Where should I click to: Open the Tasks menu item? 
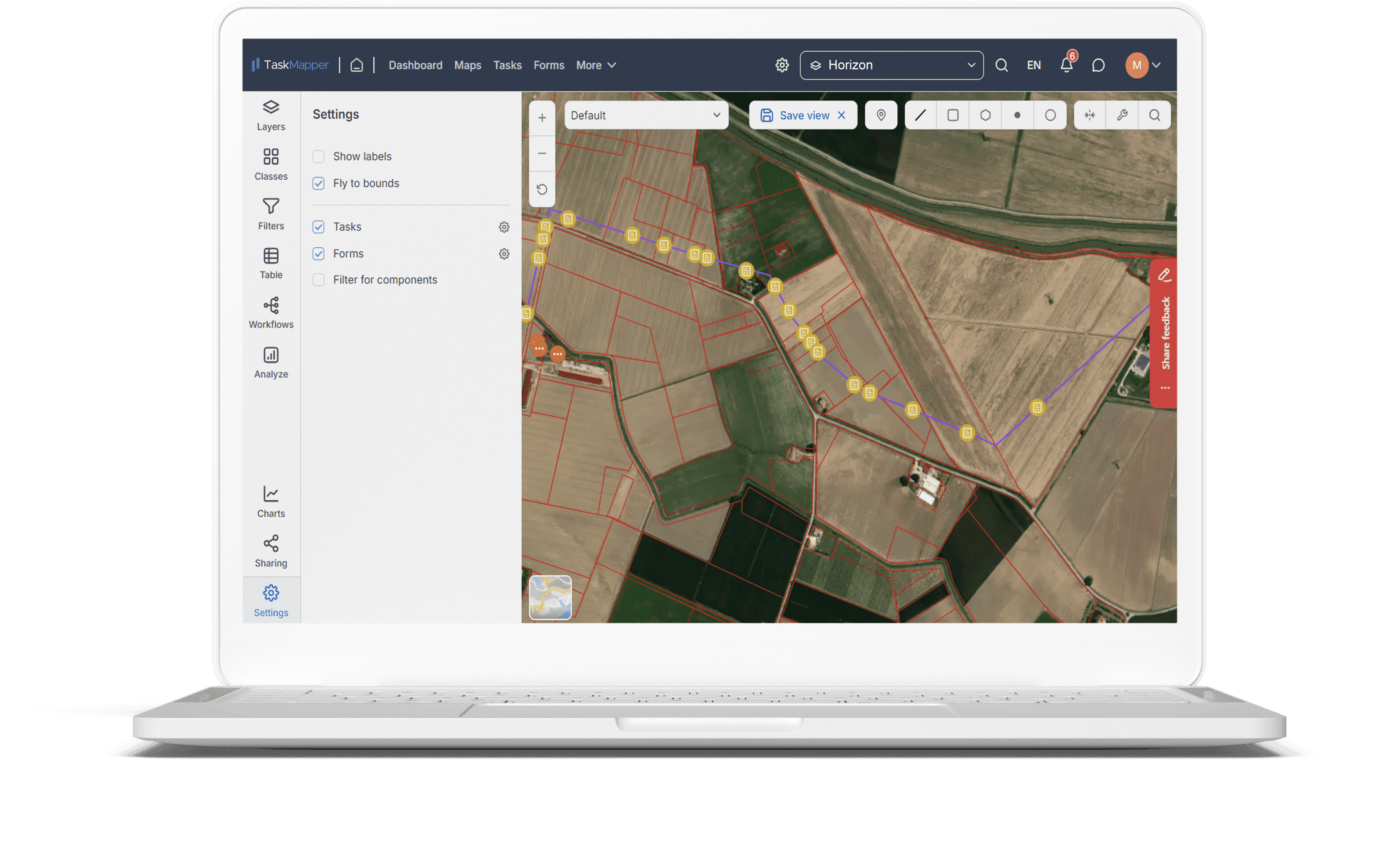point(507,65)
